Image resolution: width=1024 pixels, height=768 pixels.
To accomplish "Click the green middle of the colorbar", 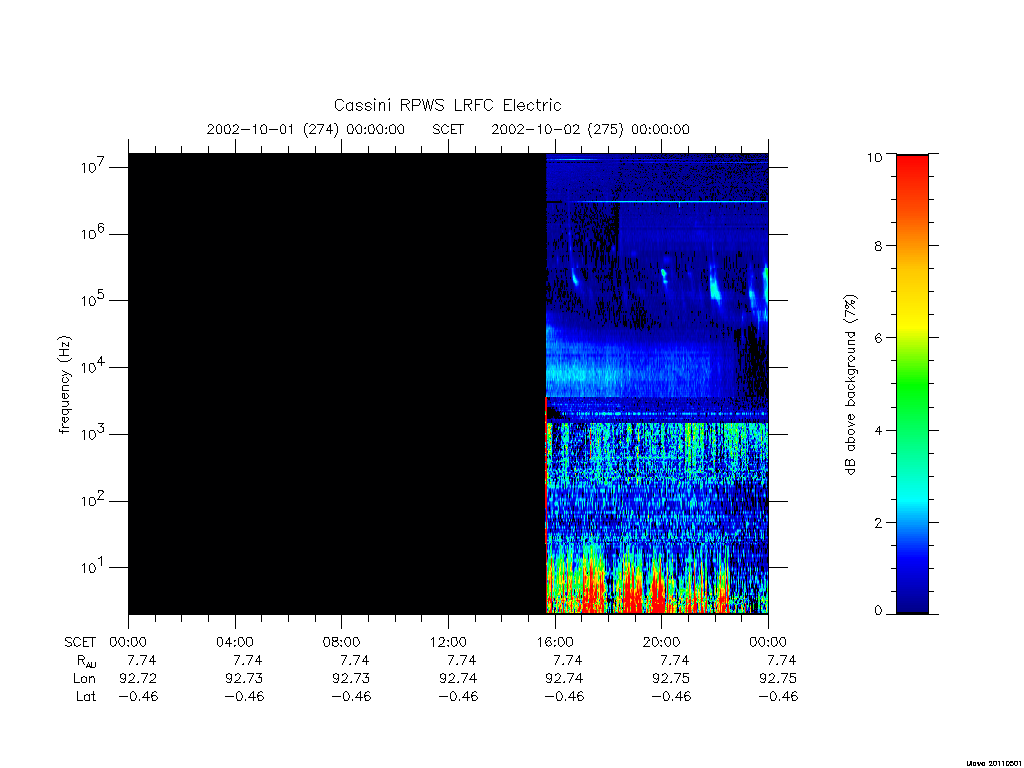I will coord(912,385).
